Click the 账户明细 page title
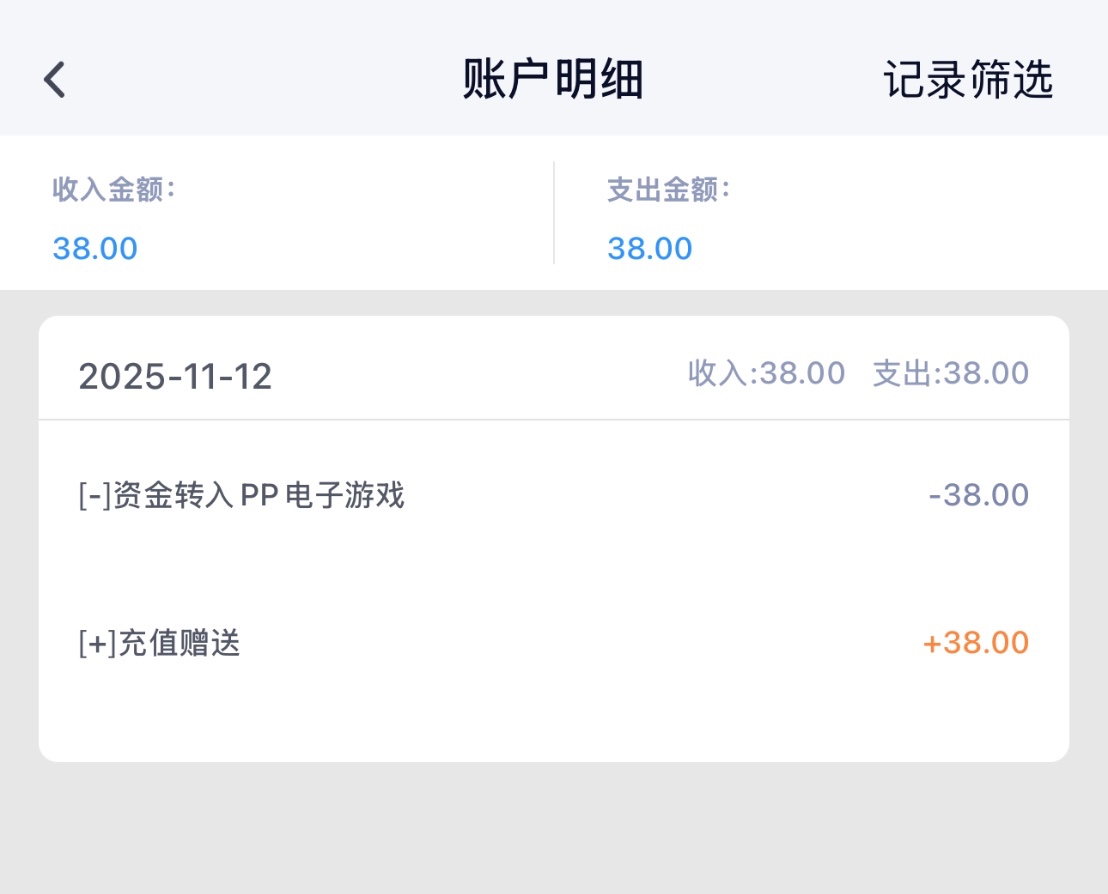This screenshot has width=1108, height=894. (553, 80)
